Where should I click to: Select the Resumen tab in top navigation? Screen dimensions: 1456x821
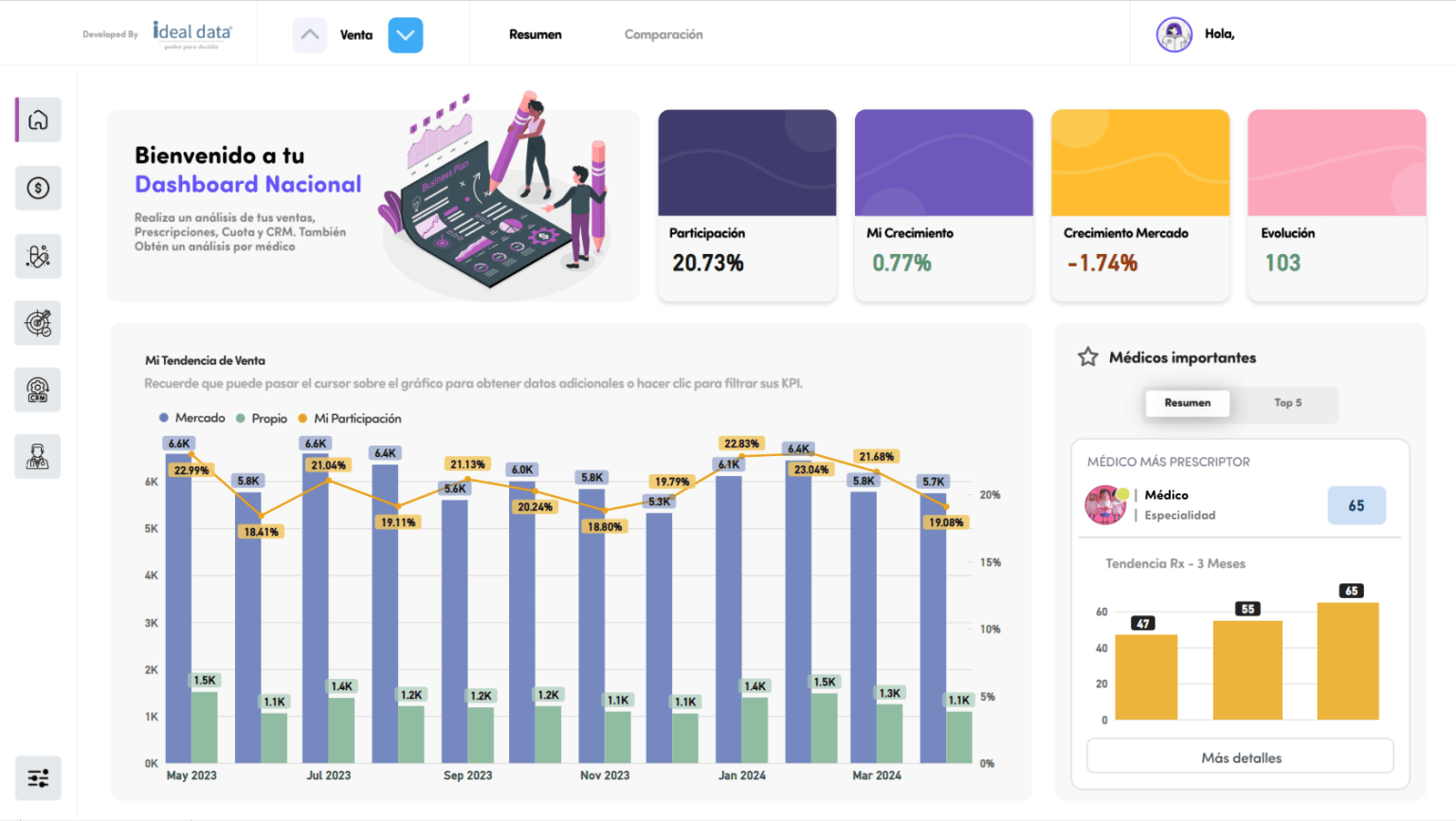point(535,34)
